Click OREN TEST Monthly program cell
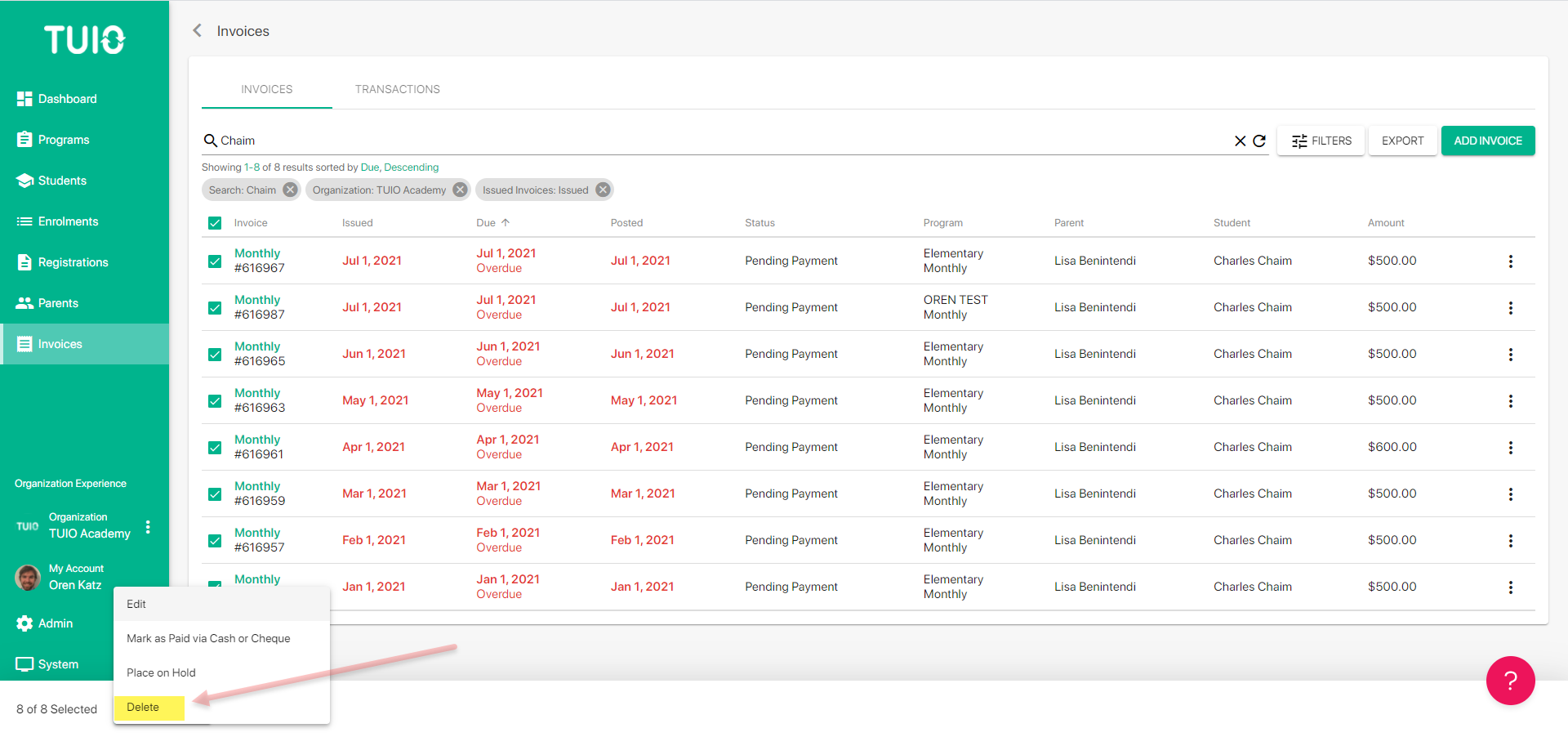1568x737 pixels. [x=955, y=307]
